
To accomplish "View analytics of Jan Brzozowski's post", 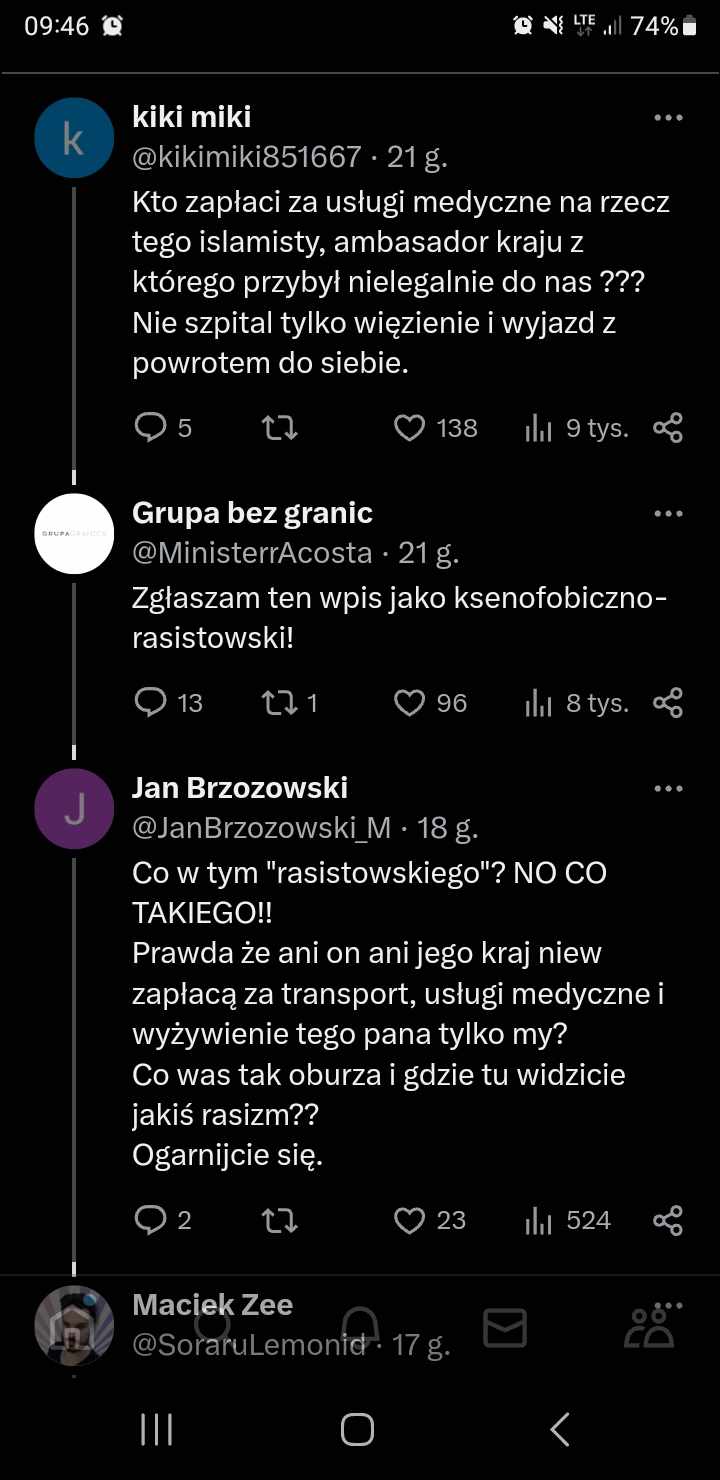I will click(x=540, y=1220).
